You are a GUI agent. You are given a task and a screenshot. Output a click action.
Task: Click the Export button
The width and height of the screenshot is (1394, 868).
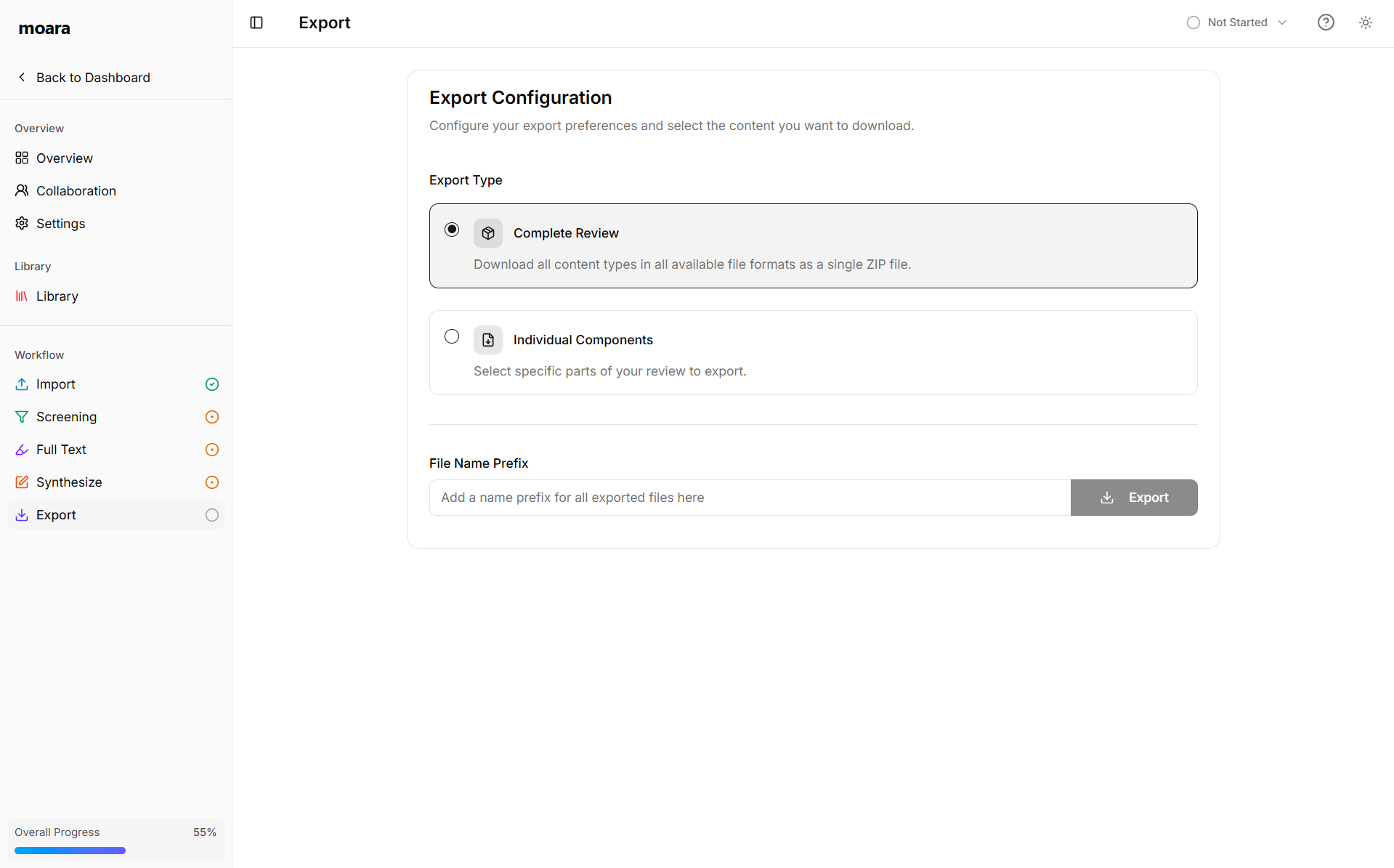(x=1134, y=497)
